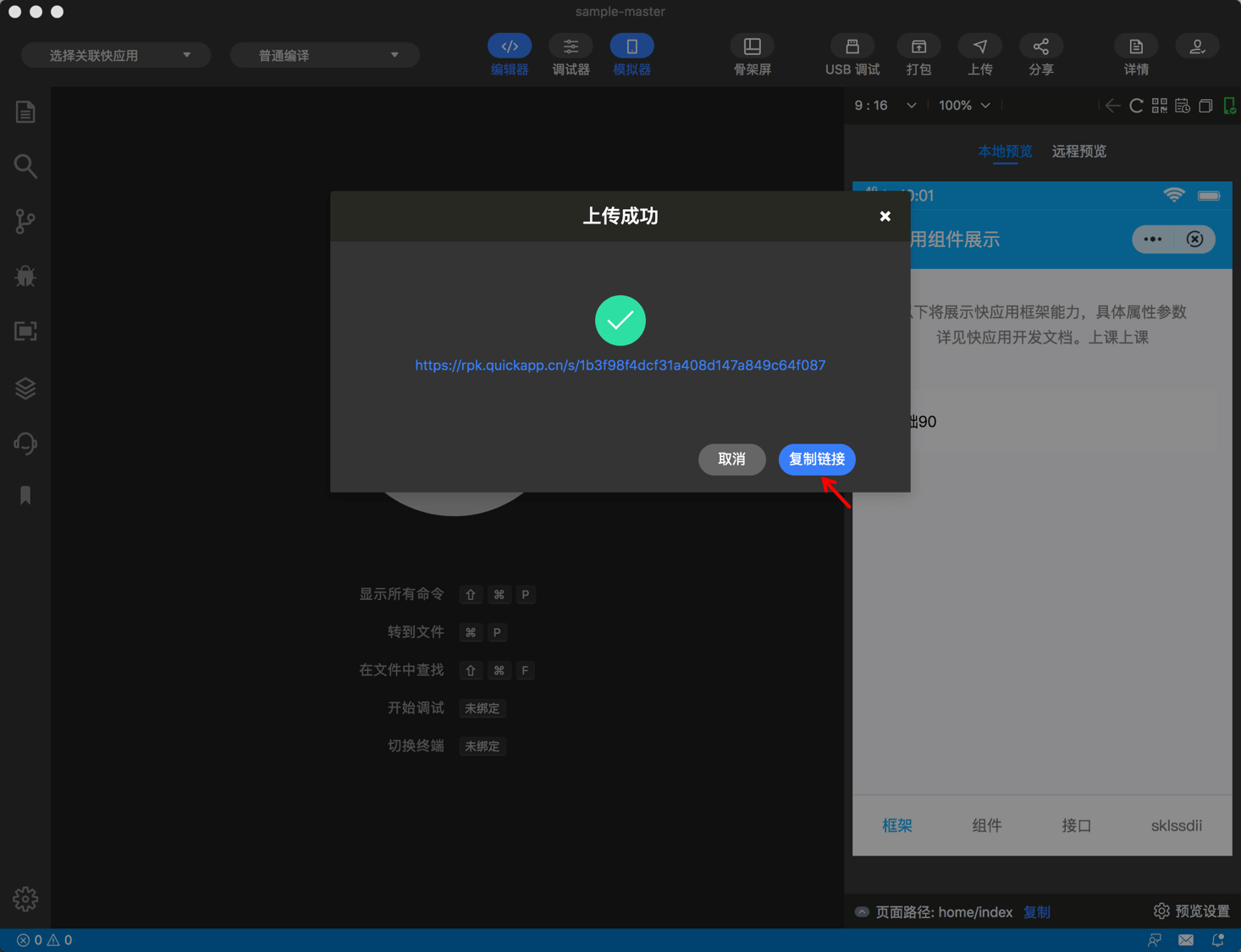The image size is (1241, 952).
Task: Select the bug debugging sidebar icon
Action: (25, 276)
